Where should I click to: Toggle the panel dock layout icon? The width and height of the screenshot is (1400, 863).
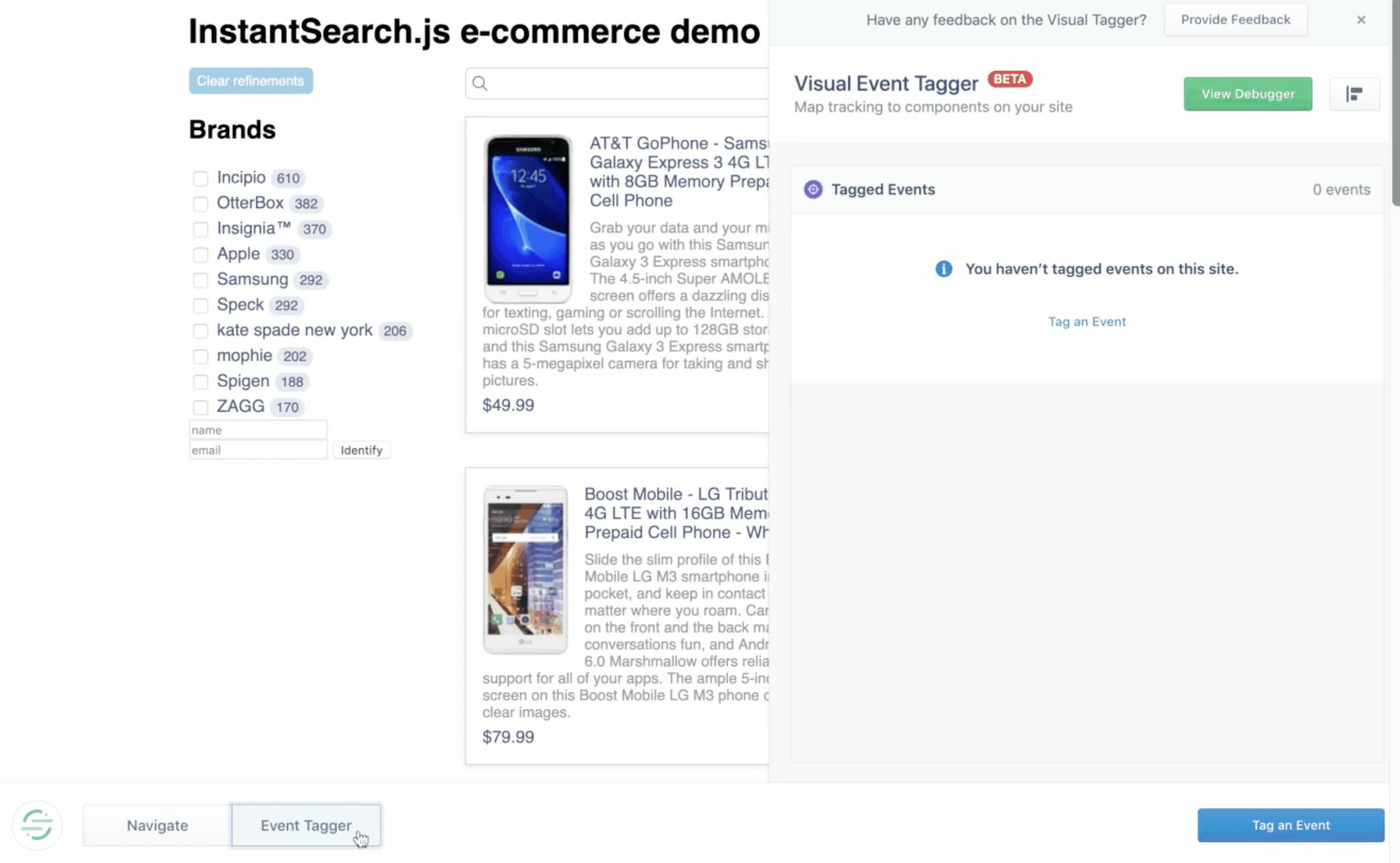pos(1354,94)
